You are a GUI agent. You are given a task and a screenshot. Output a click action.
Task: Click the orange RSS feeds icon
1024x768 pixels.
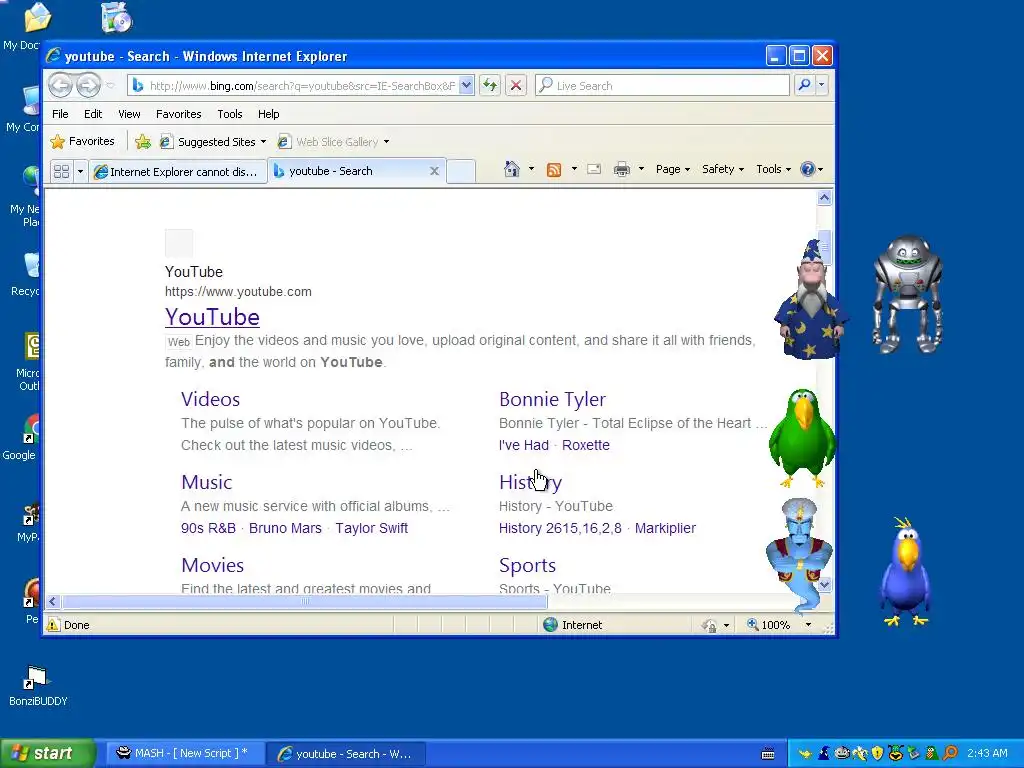point(554,170)
